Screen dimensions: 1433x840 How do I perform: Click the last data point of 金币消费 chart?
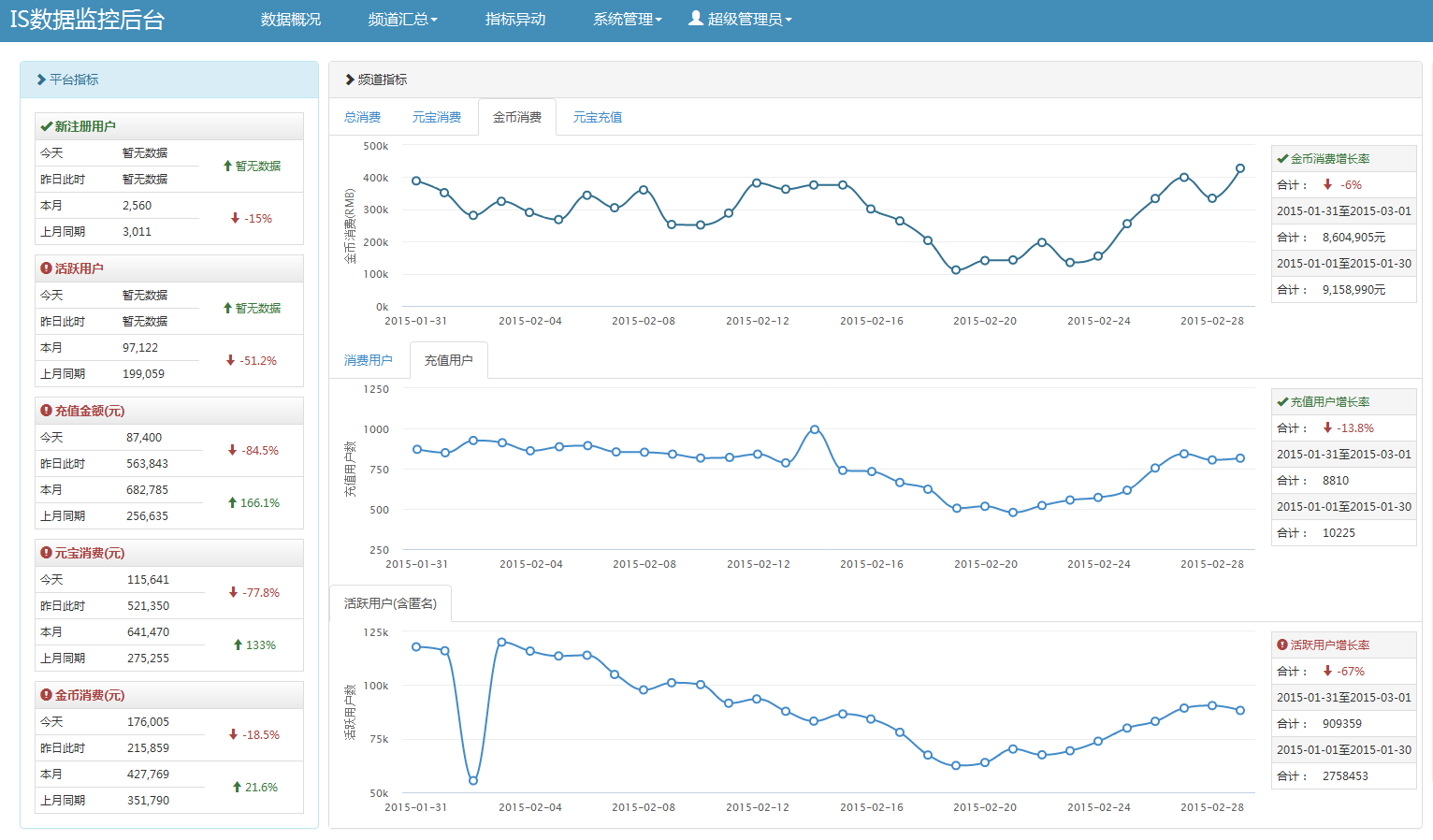click(x=1240, y=168)
